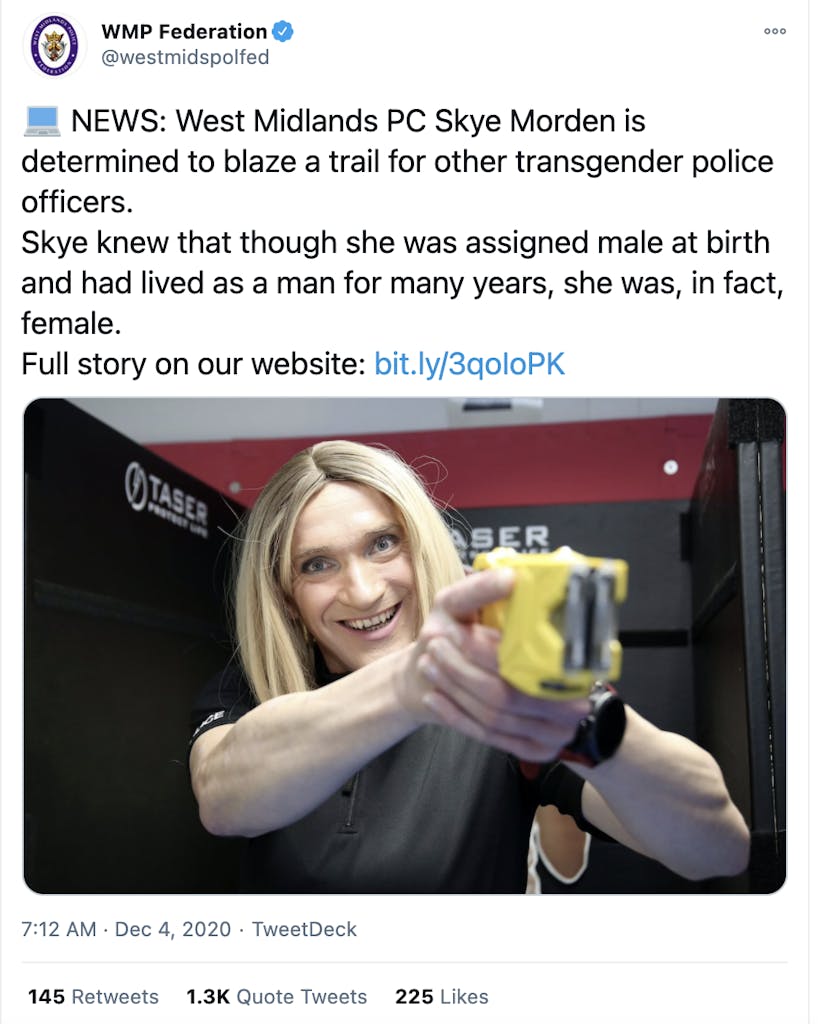View the 225 Likes list
This screenshot has width=818, height=1024.
pos(442,997)
